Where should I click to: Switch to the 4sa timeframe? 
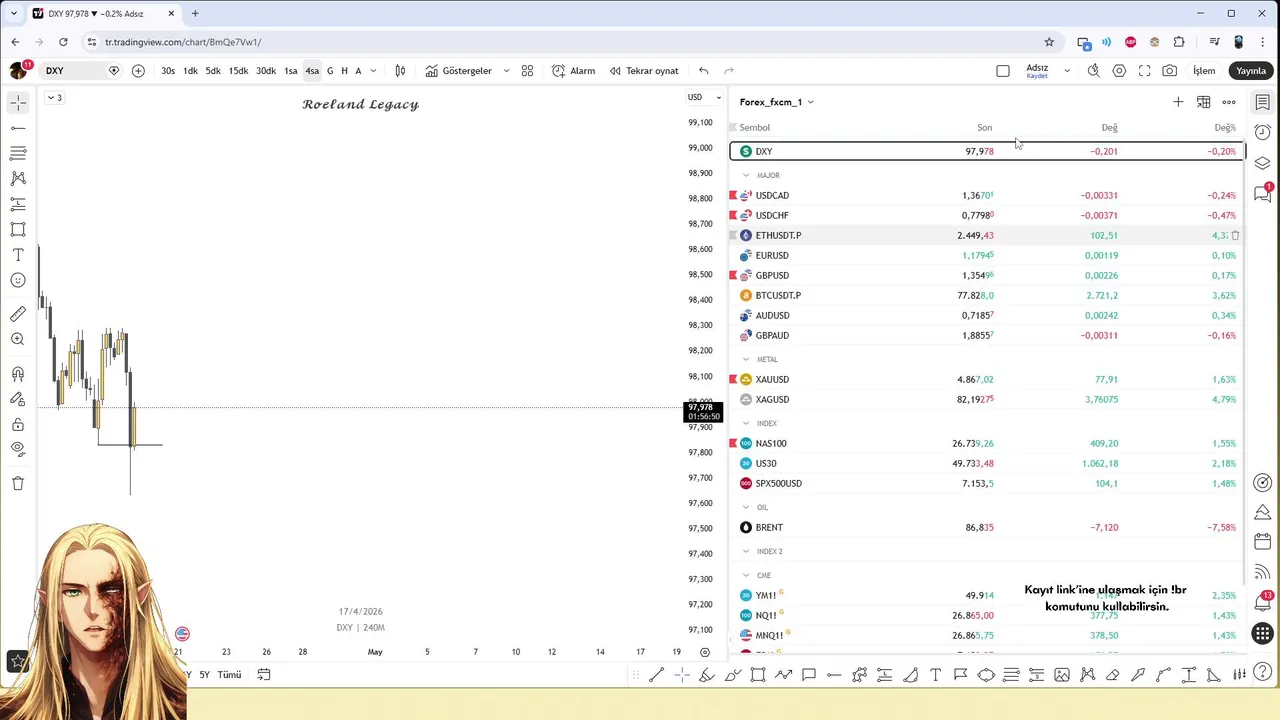(x=312, y=71)
